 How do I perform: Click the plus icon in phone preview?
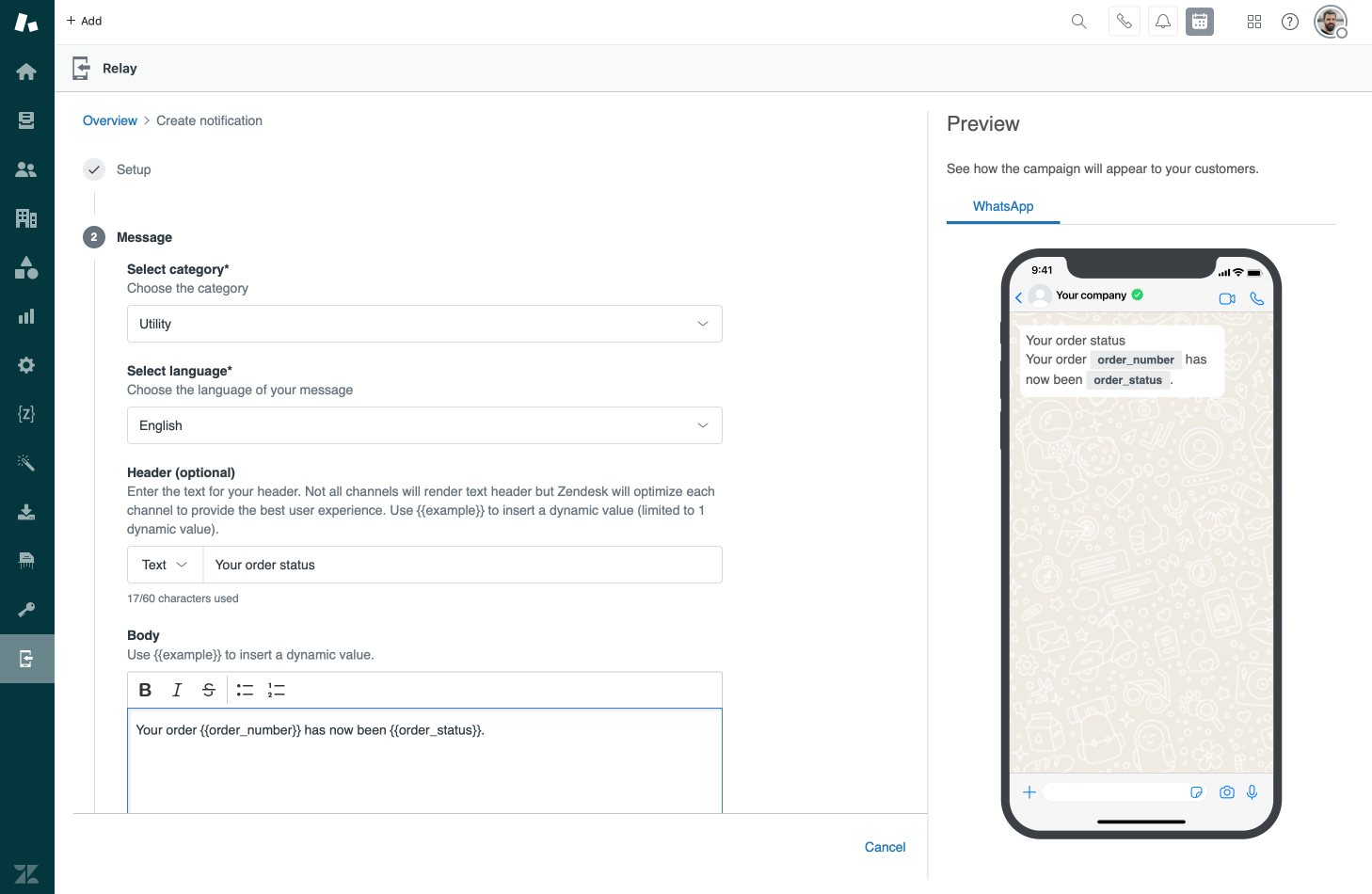coord(1029,792)
